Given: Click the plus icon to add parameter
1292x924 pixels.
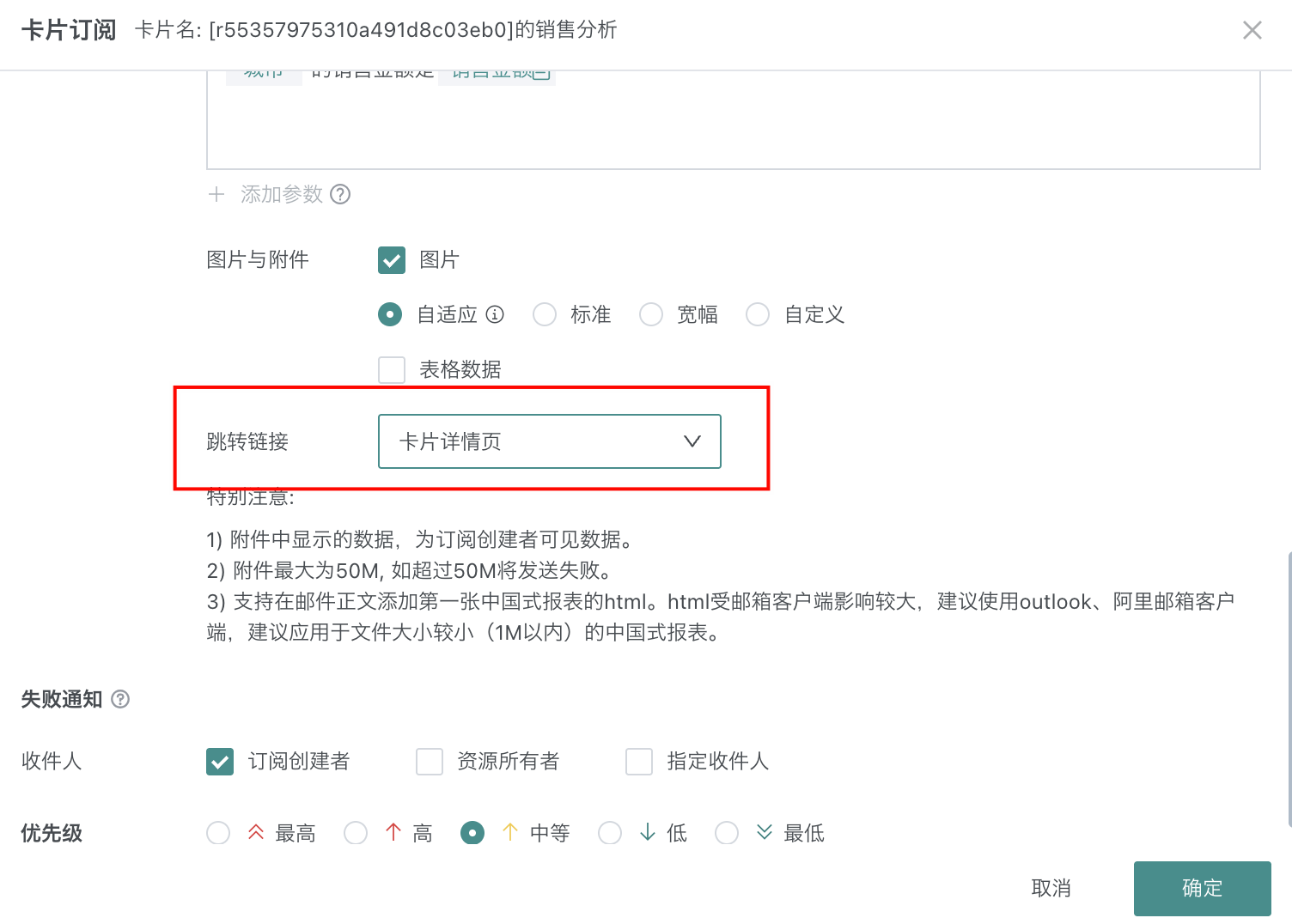Looking at the screenshot, I should pos(216,194).
